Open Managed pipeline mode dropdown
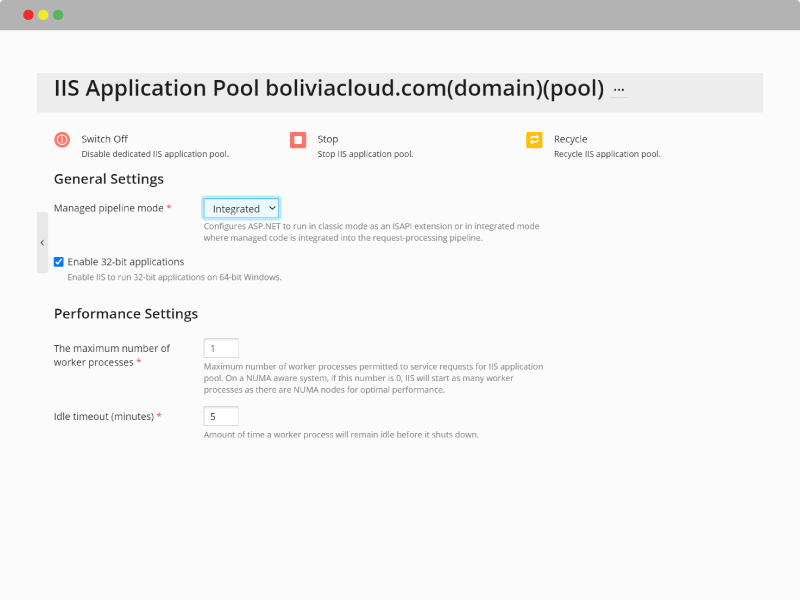Image resolution: width=800 pixels, height=600 pixels. 241,208
